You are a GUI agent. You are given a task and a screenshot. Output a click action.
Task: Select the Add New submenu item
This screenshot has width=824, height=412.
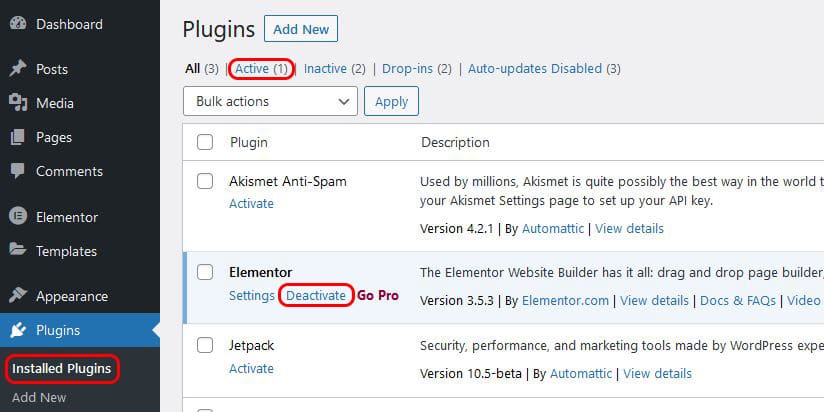coord(39,397)
